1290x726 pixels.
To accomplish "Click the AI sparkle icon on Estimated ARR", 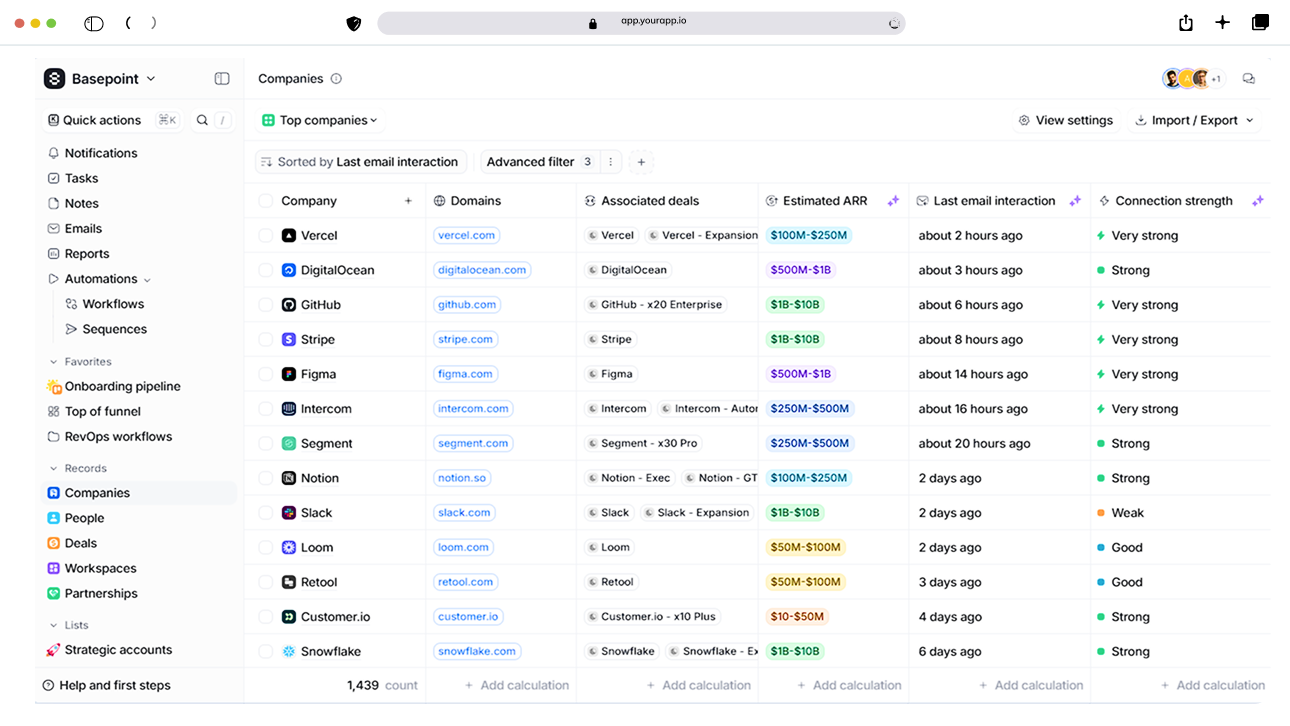I will (x=892, y=201).
